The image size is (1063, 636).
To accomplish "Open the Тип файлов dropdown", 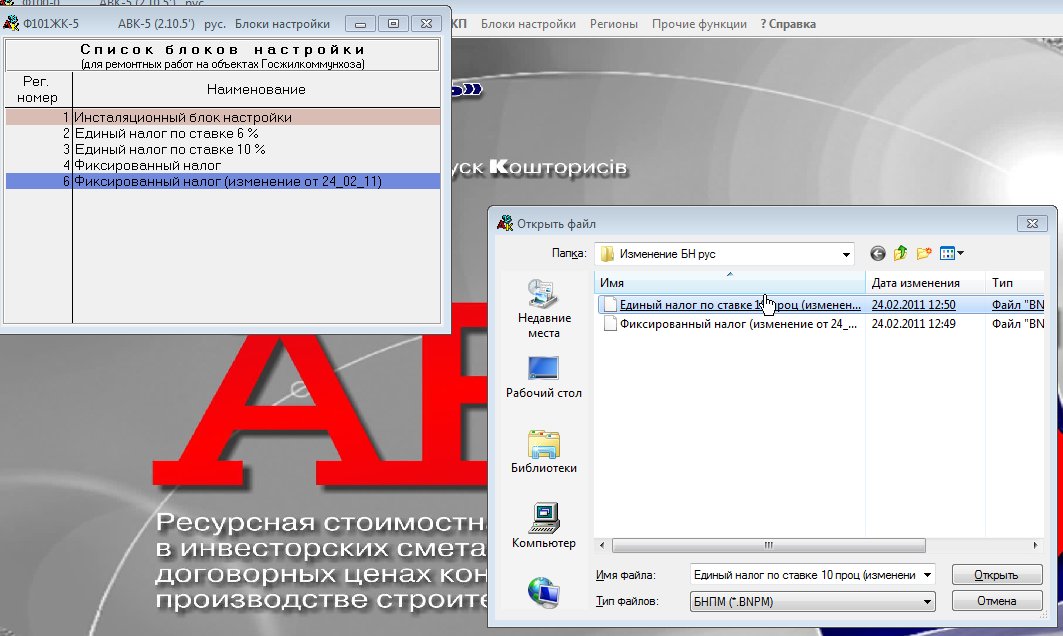I will click(x=929, y=601).
